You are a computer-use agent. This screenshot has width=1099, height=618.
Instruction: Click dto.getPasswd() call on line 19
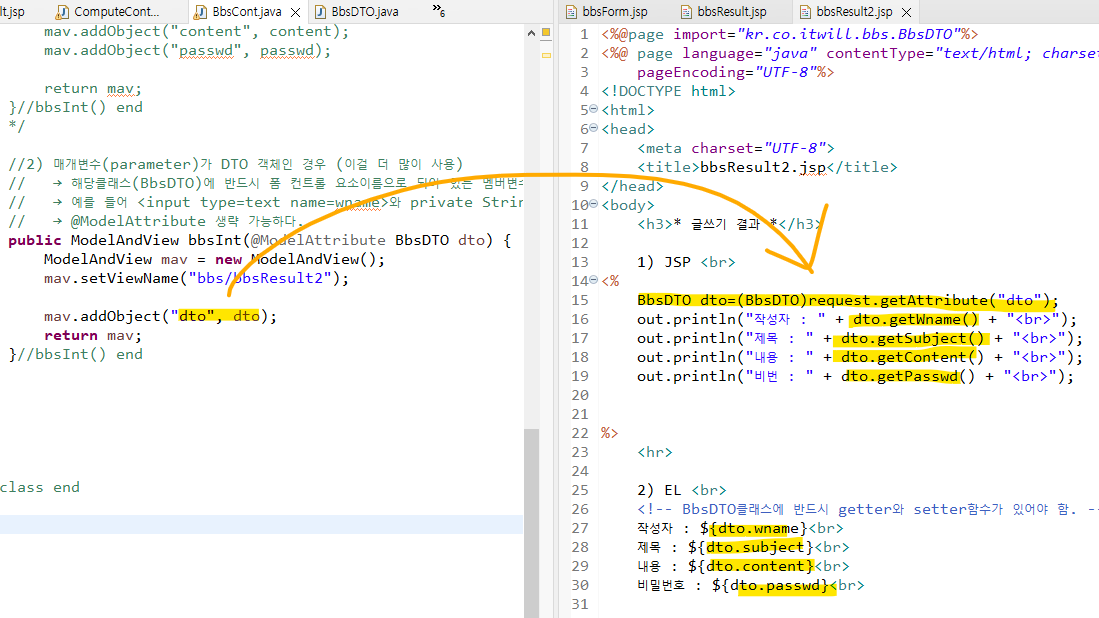(908, 376)
